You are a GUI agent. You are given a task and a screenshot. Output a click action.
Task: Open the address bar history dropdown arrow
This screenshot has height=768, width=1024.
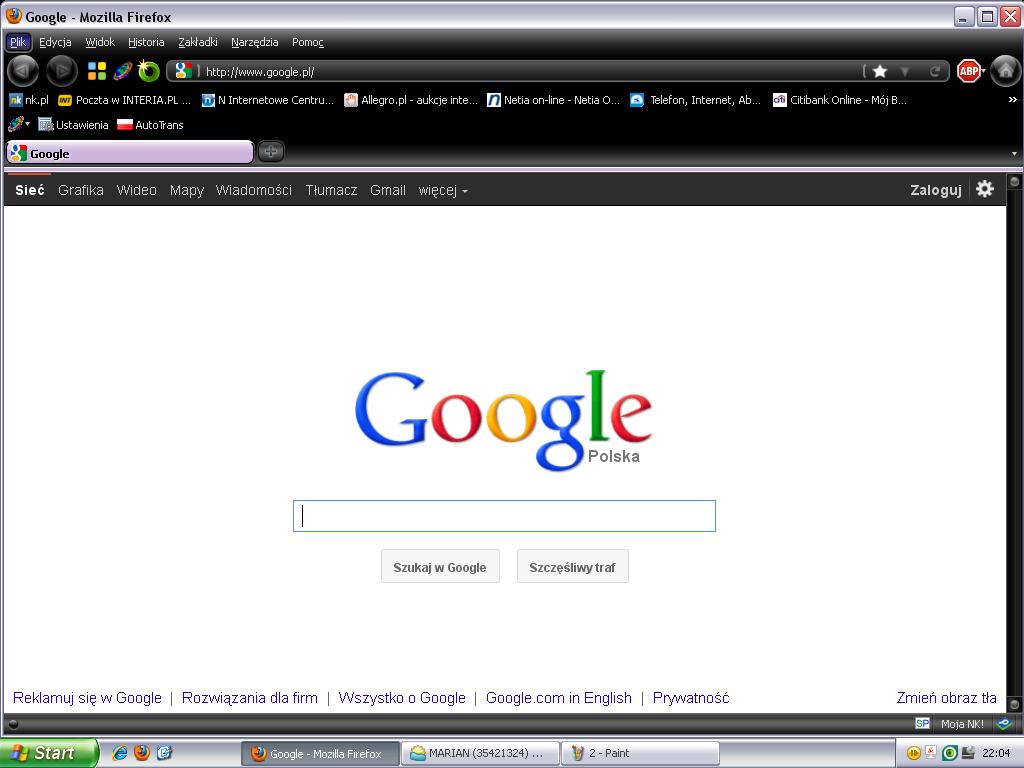click(904, 71)
